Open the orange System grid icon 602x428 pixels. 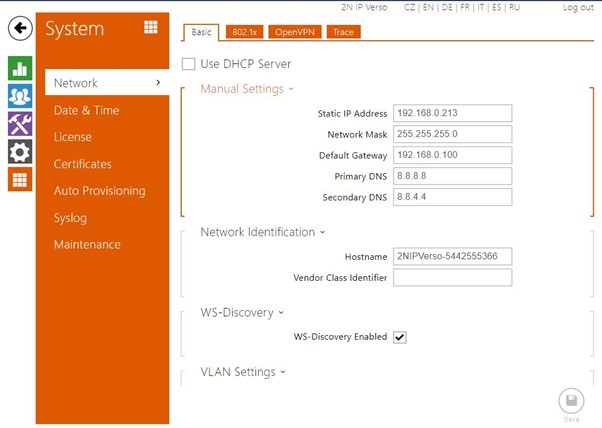pyautogui.click(x=20, y=179)
